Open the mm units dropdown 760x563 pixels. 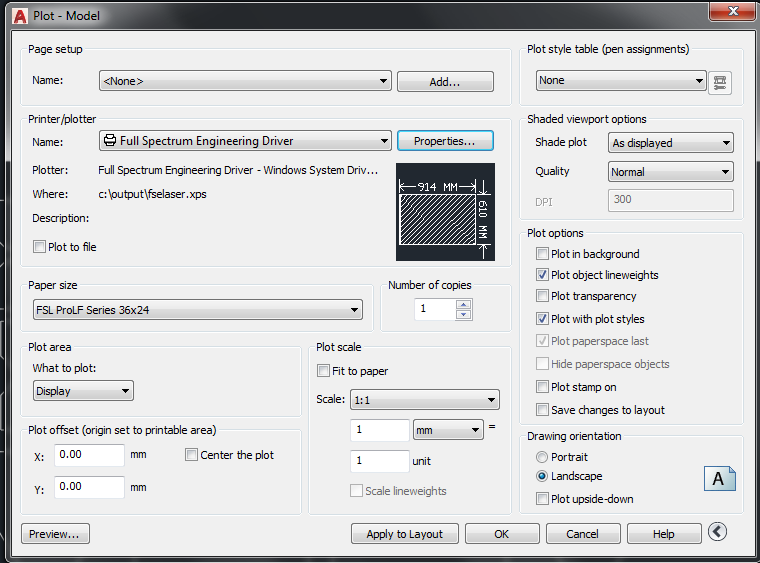(x=448, y=430)
